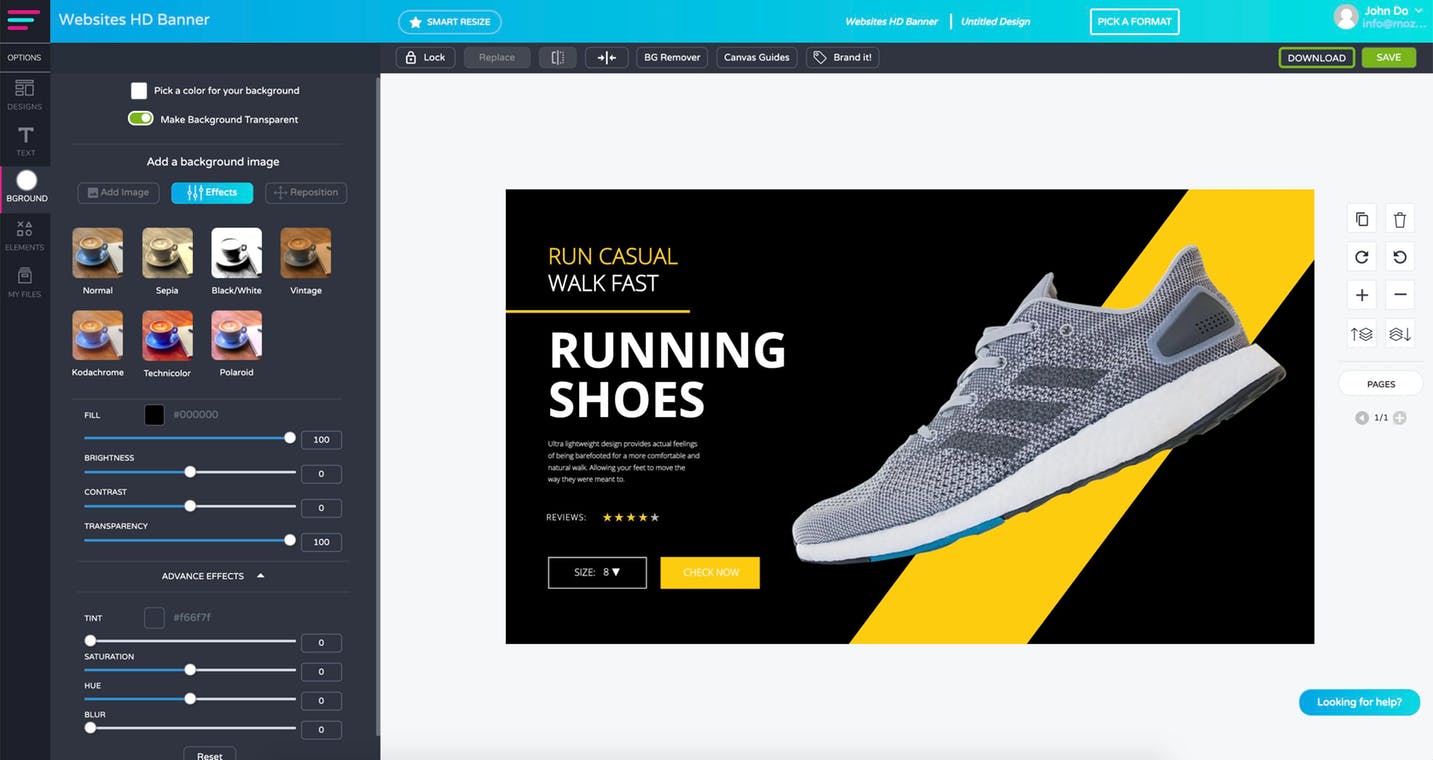Click the Transparency slider handle
The height and width of the screenshot is (760, 1433).
click(290, 540)
